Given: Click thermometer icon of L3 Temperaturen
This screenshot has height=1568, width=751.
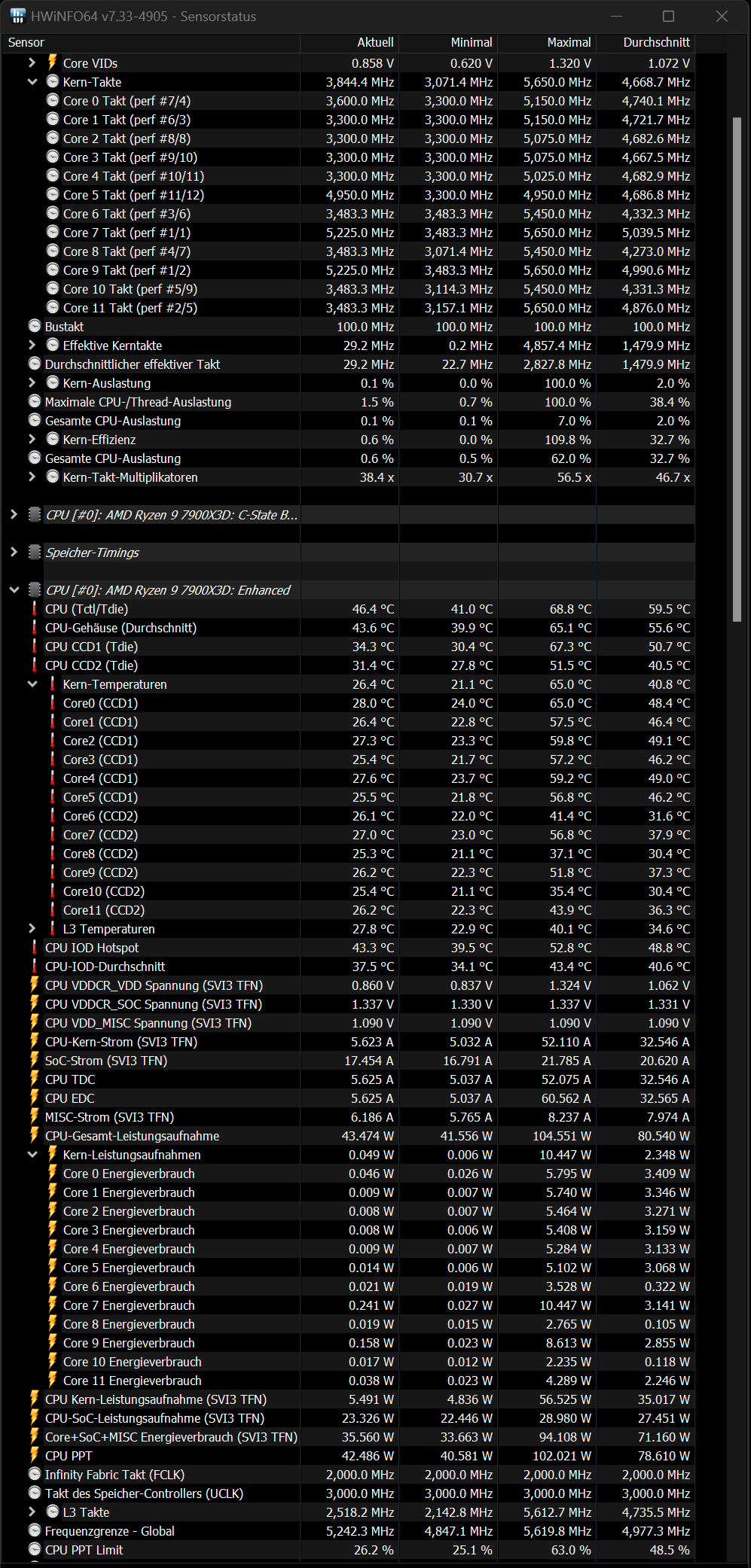Looking at the screenshot, I should click(x=53, y=928).
